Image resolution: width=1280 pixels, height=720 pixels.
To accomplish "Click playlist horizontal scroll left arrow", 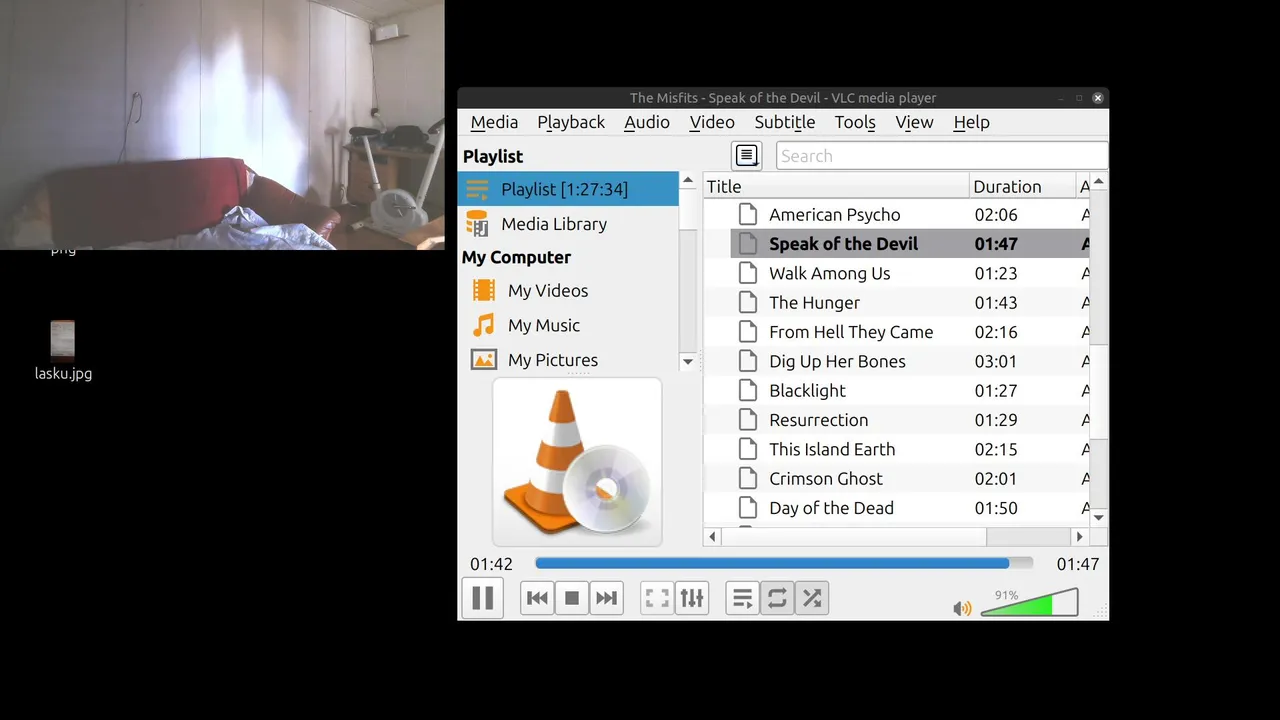I will [712, 537].
